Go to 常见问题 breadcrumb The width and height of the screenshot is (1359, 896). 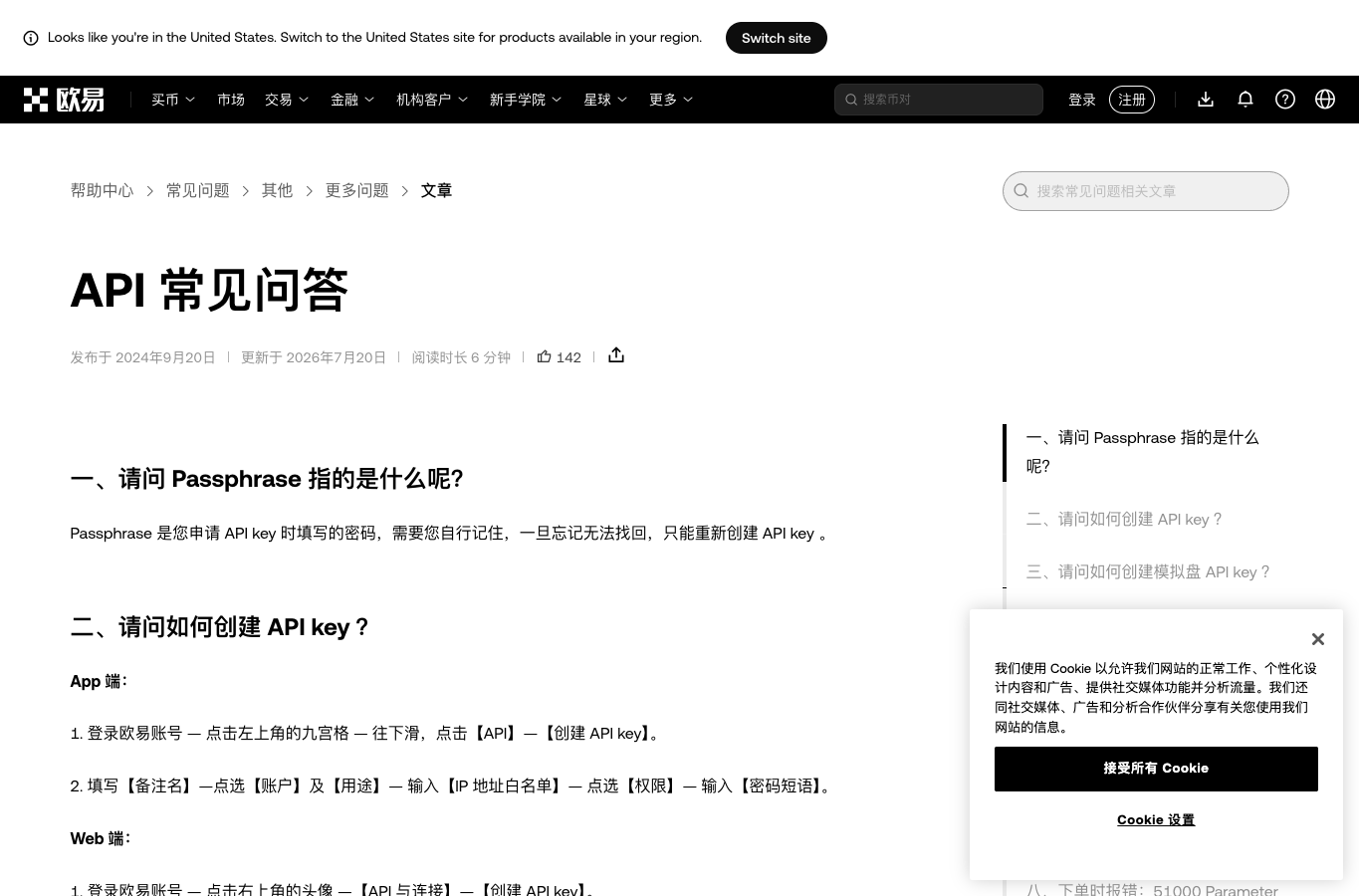pos(197,190)
